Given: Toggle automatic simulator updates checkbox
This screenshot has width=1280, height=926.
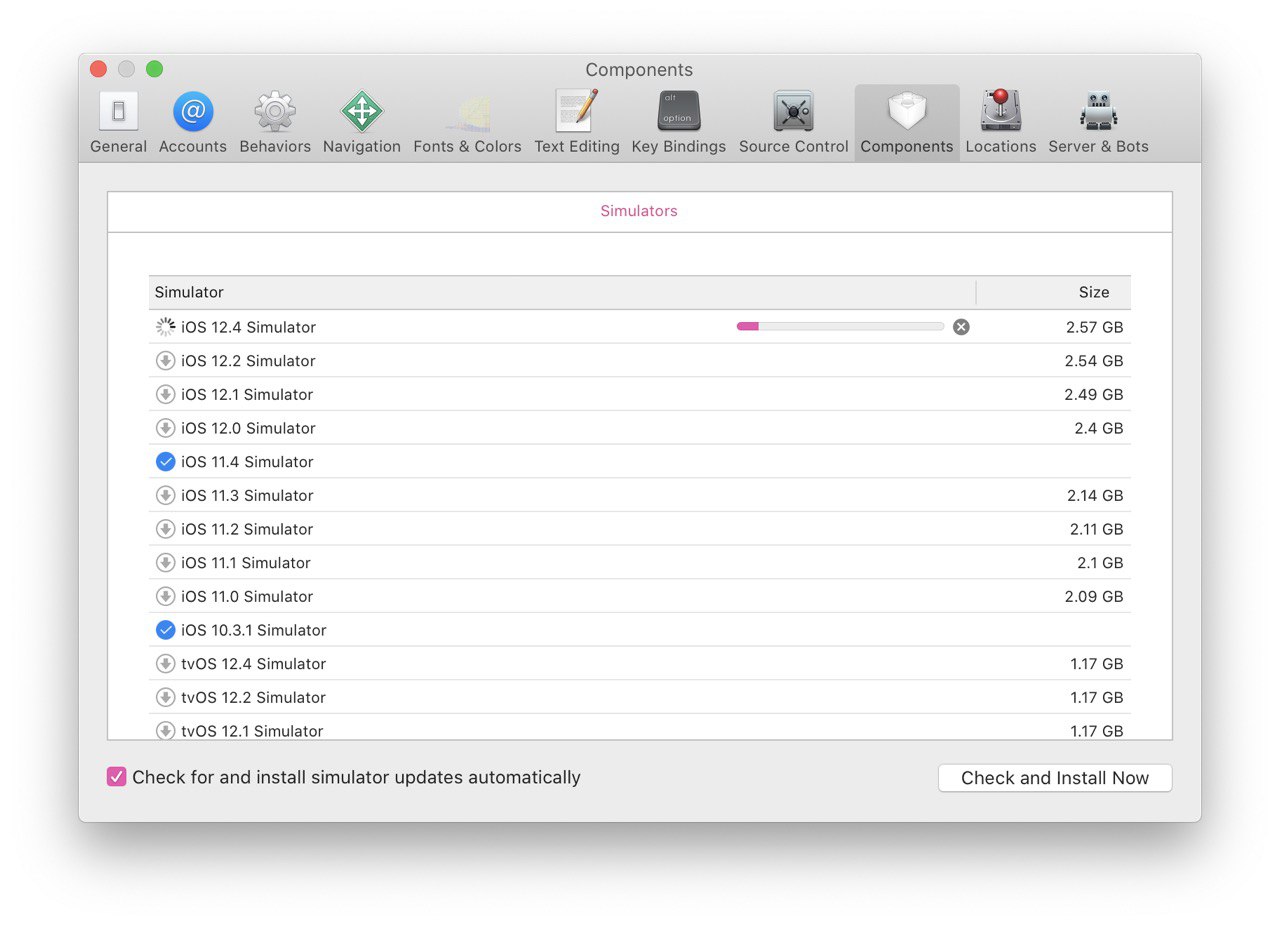Looking at the screenshot, I should point(117,777).
